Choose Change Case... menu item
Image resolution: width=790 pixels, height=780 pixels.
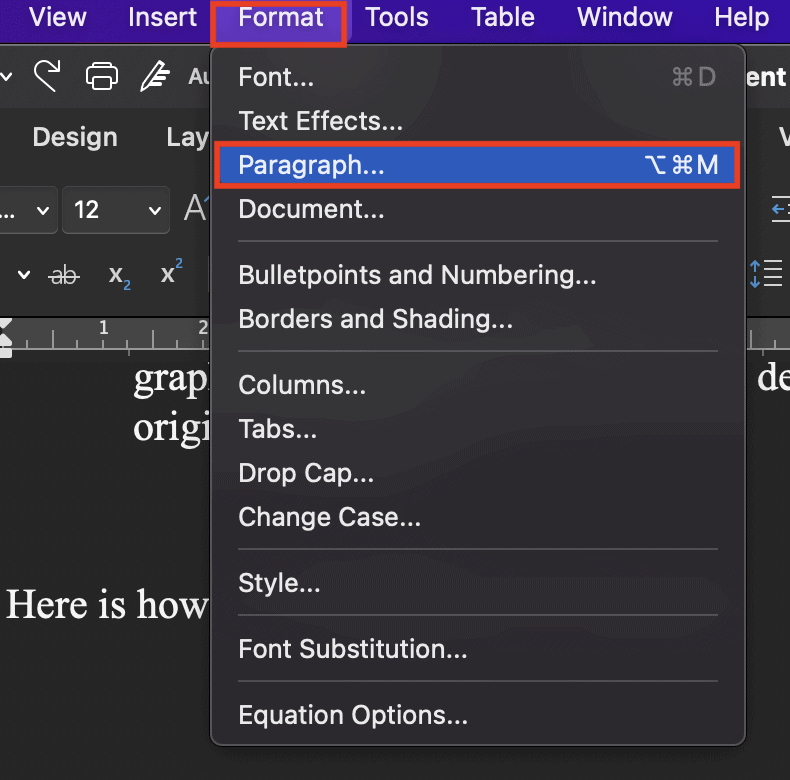(478, 517)
